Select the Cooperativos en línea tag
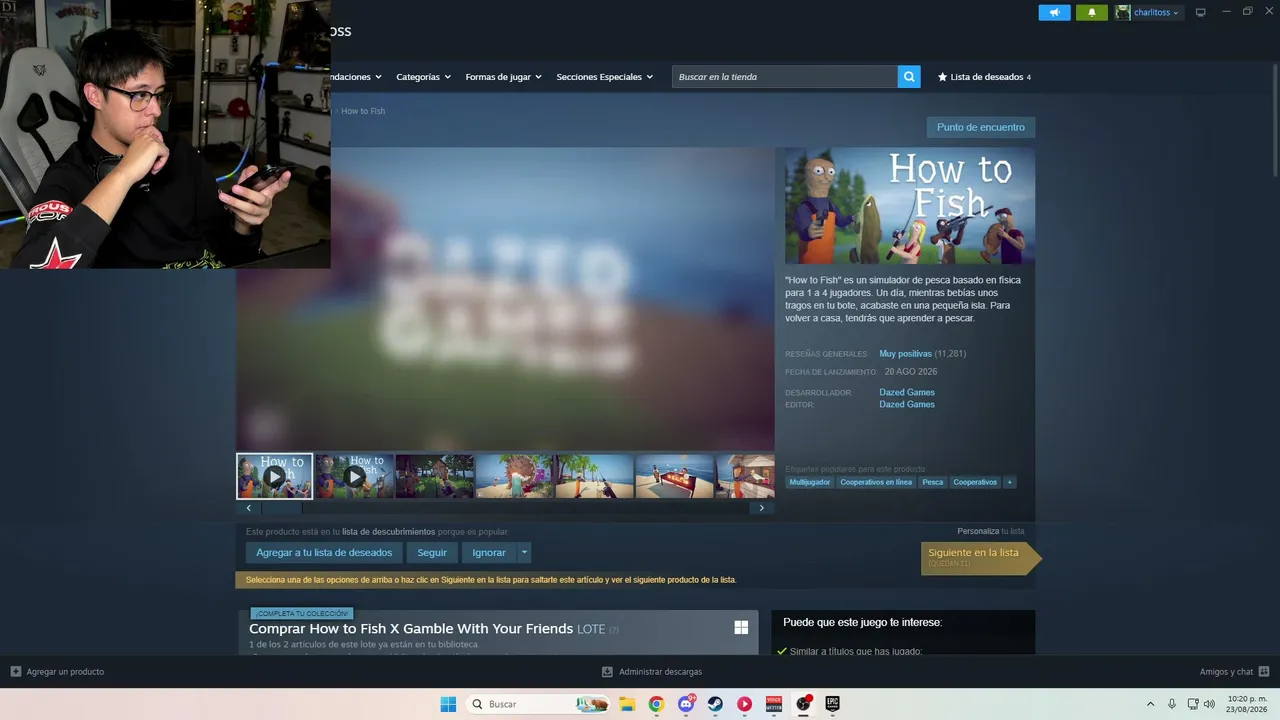Viewport: 1280px width, 720px height. point(876,482)
